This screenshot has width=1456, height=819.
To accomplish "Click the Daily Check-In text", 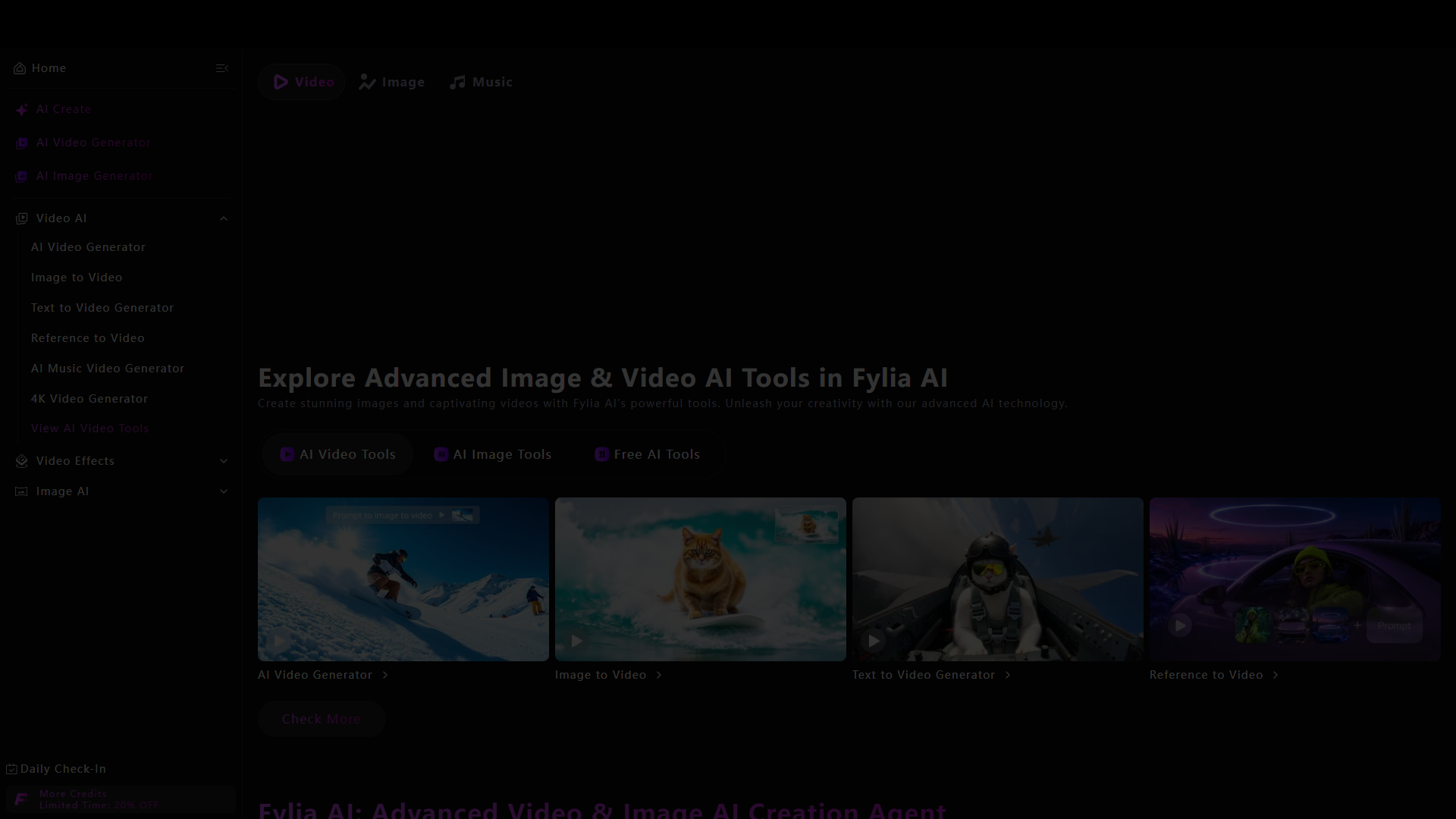I will click(63, 769).
